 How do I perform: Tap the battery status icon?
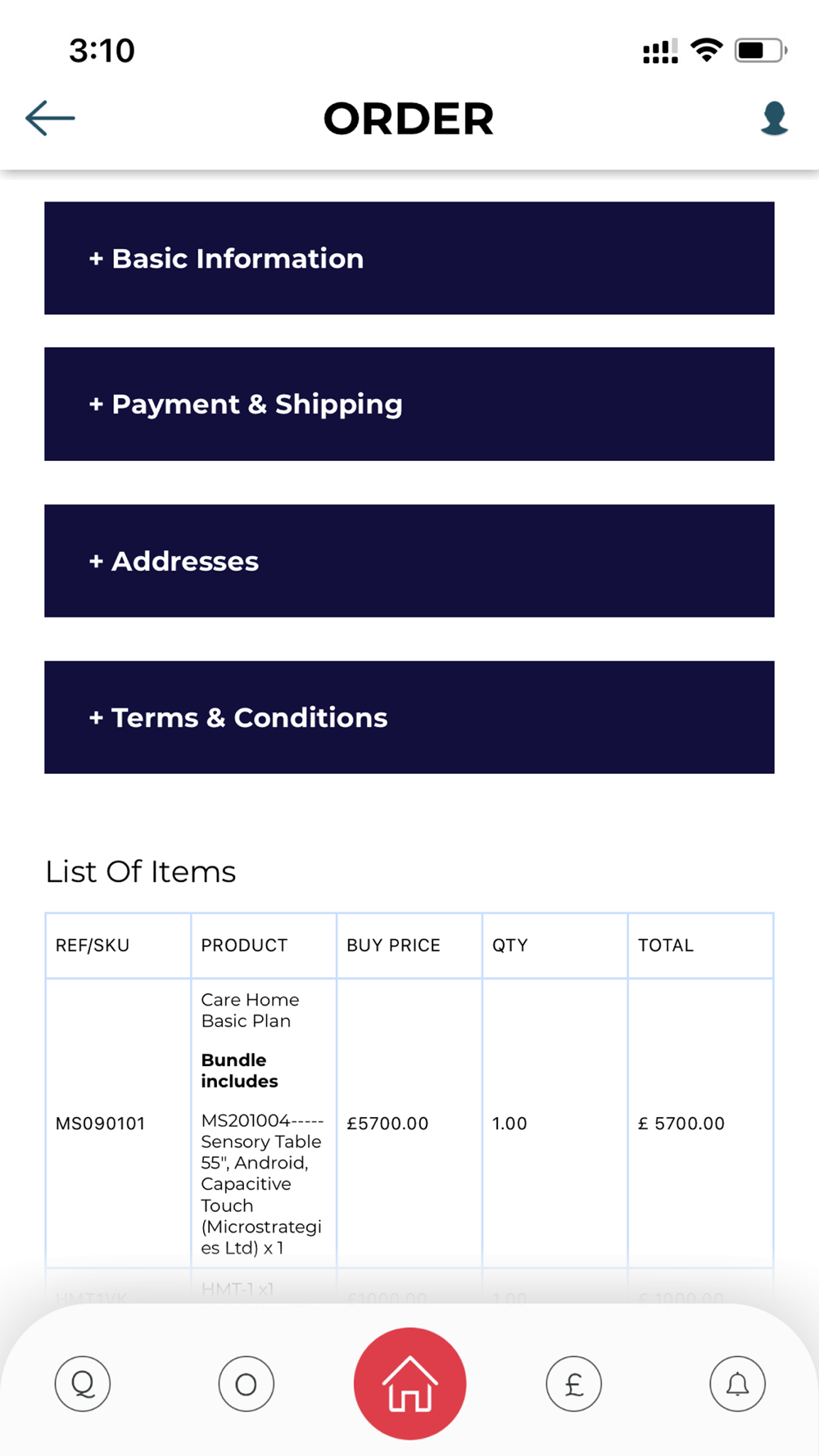(x=761, y=51)
